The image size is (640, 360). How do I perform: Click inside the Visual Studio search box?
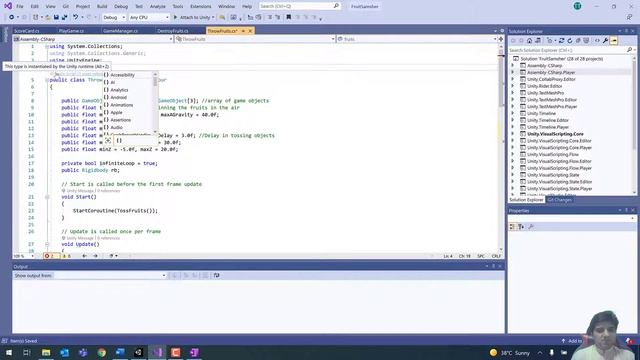[x=300, y=7]
